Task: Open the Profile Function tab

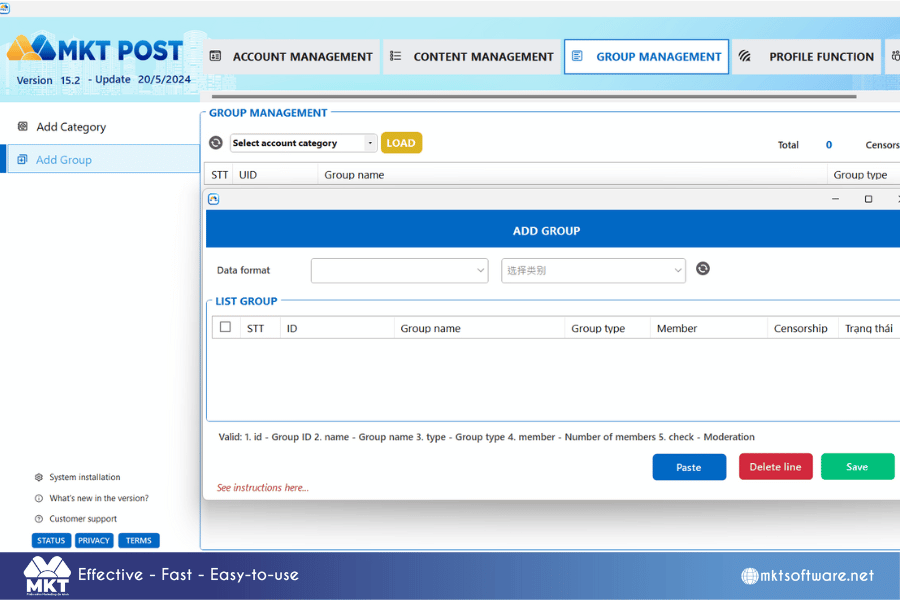Action: point(806,57)
